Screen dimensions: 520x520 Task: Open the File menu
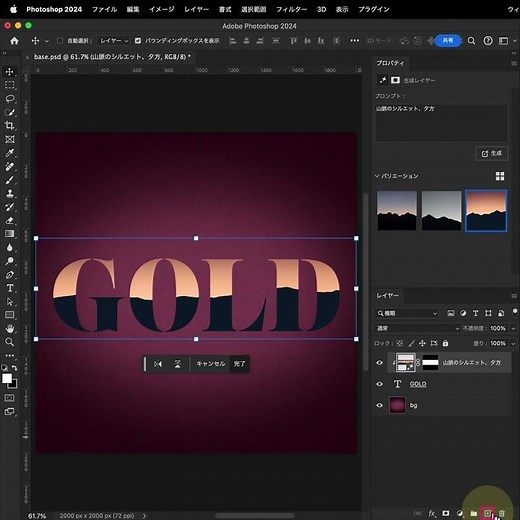pyautogui.click(x=104, y=9)
